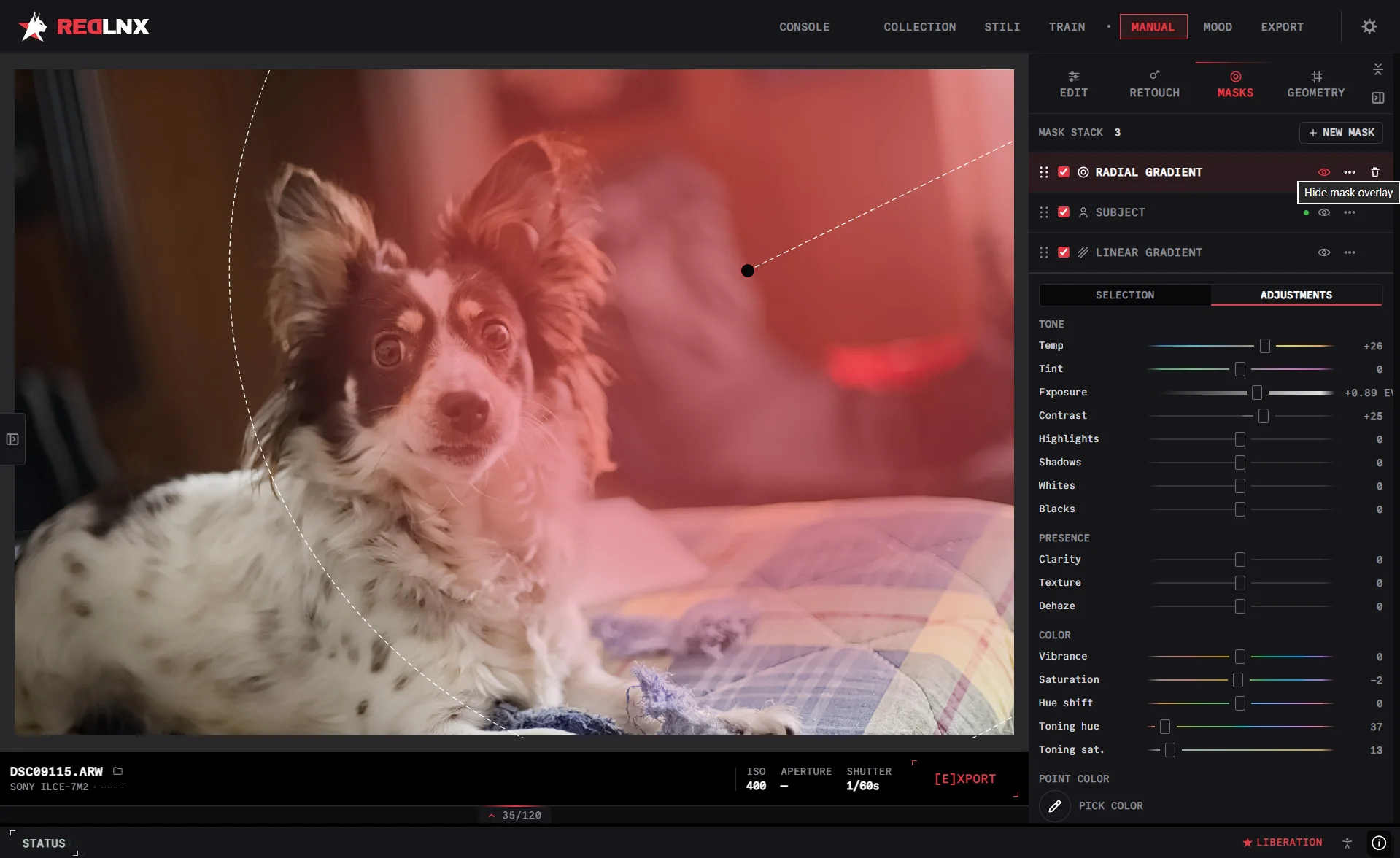
Task: Uncheck the Radial Gradient mask checkbox
Action: (x=1064, y=172)
